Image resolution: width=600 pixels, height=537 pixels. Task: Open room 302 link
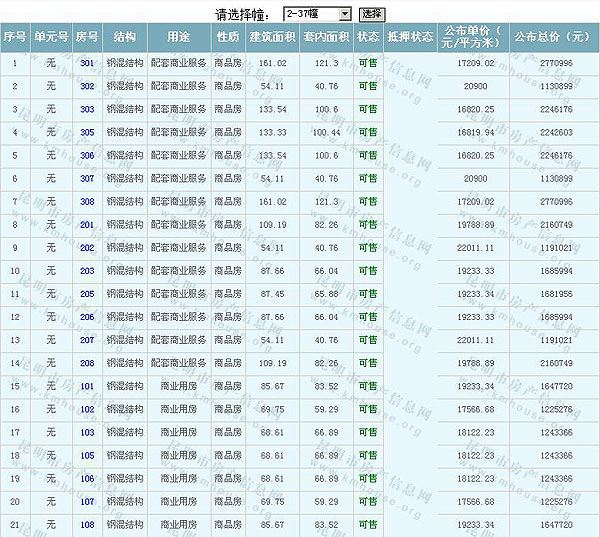point(87,86)
